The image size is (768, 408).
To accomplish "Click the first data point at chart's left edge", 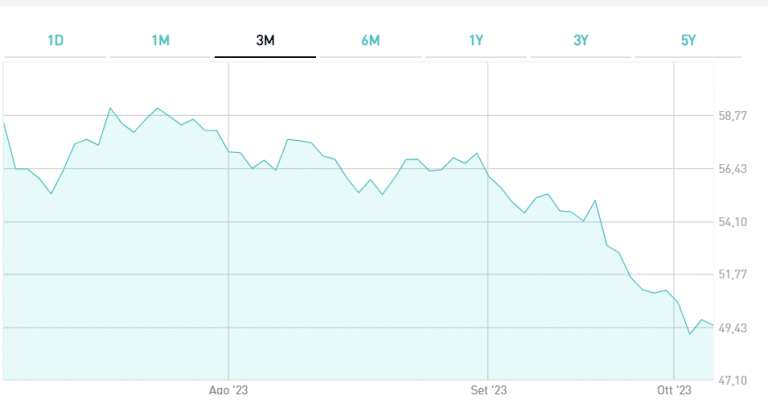I will (x=4, y=123).
